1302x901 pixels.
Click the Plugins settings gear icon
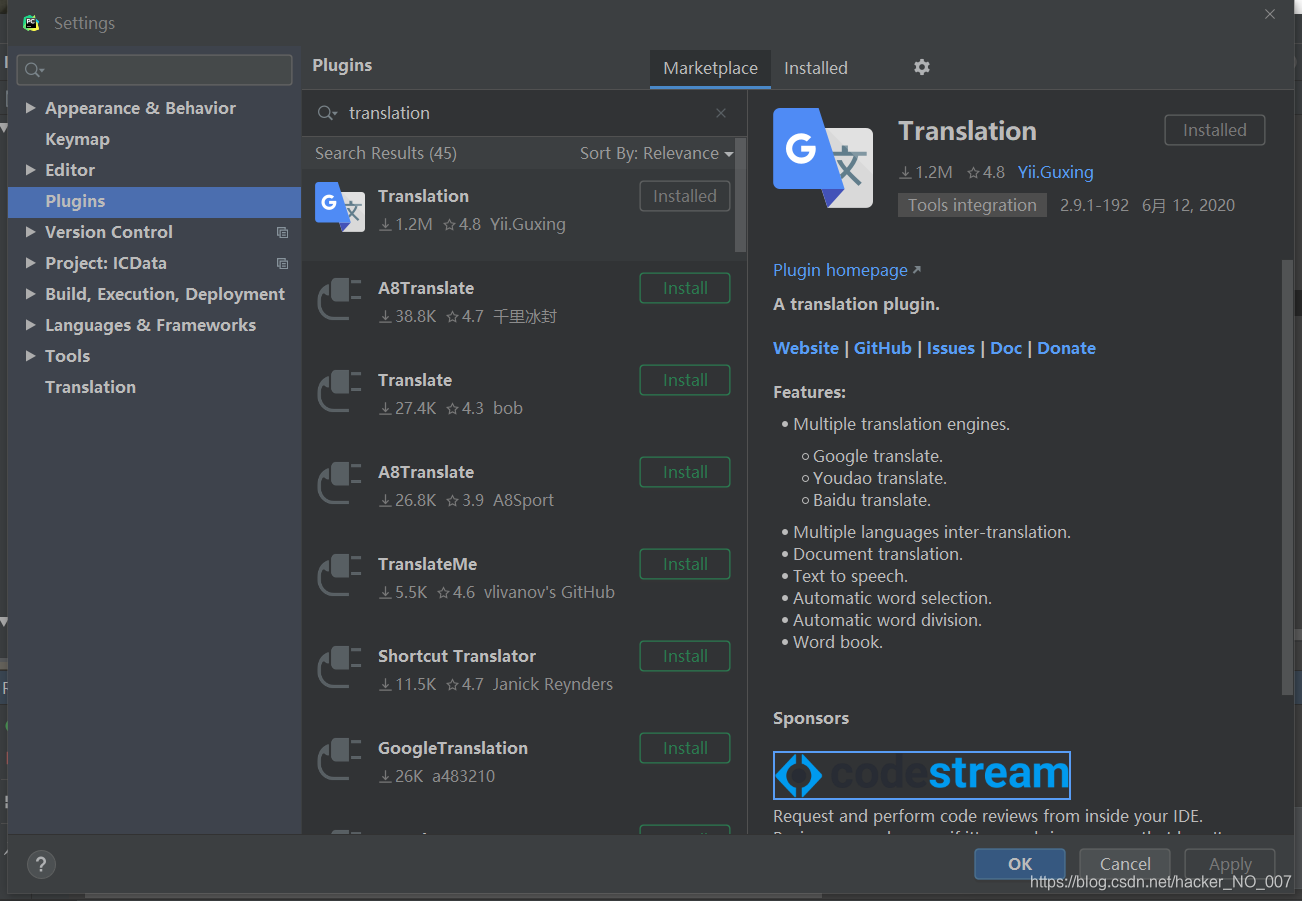[922, 67]
